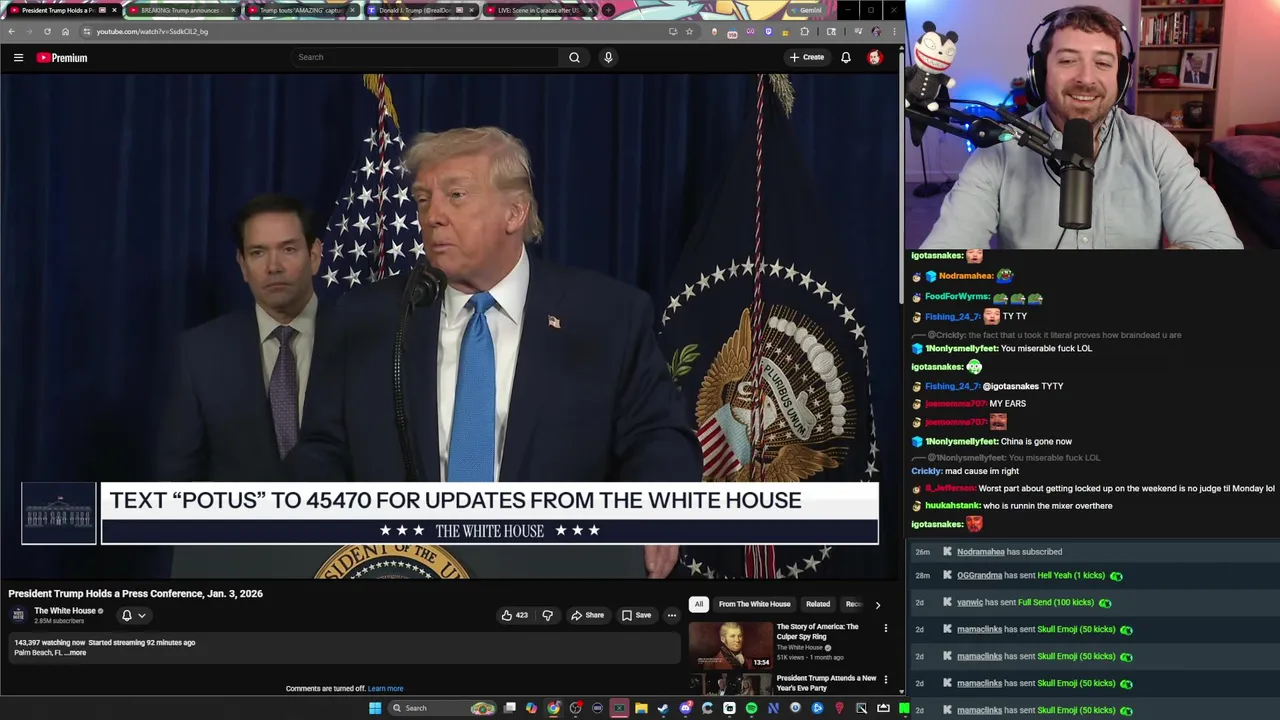Open President Trump Attends a New Year's Eve Party
This screenshot has width=1280, height=720.
826,683
